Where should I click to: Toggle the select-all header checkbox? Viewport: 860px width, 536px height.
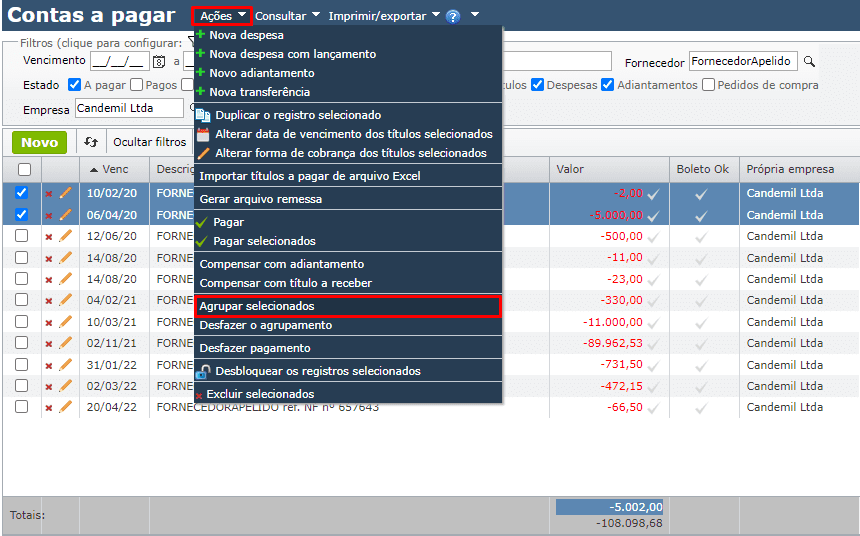tap(24, 170)
